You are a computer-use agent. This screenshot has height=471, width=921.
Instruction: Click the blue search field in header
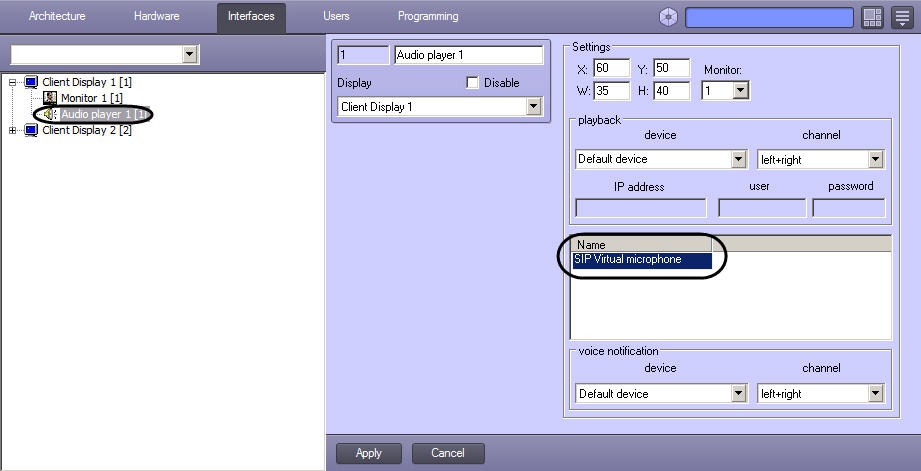[769, 18]
